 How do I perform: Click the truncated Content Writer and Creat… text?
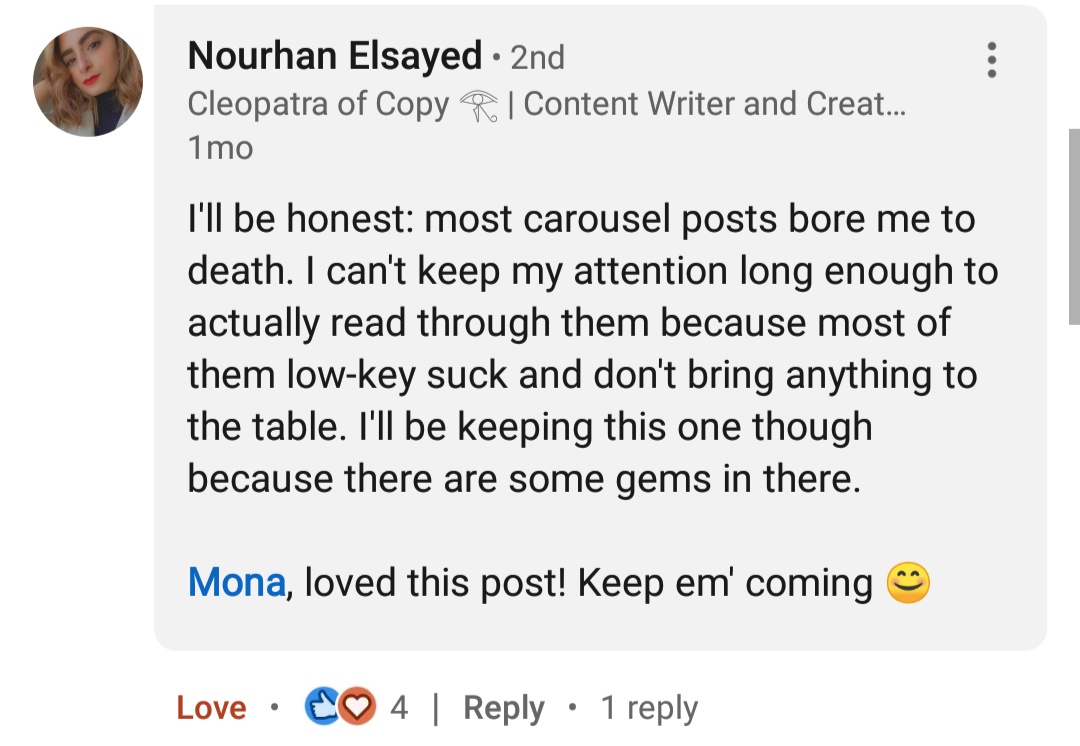pos(714,104)
